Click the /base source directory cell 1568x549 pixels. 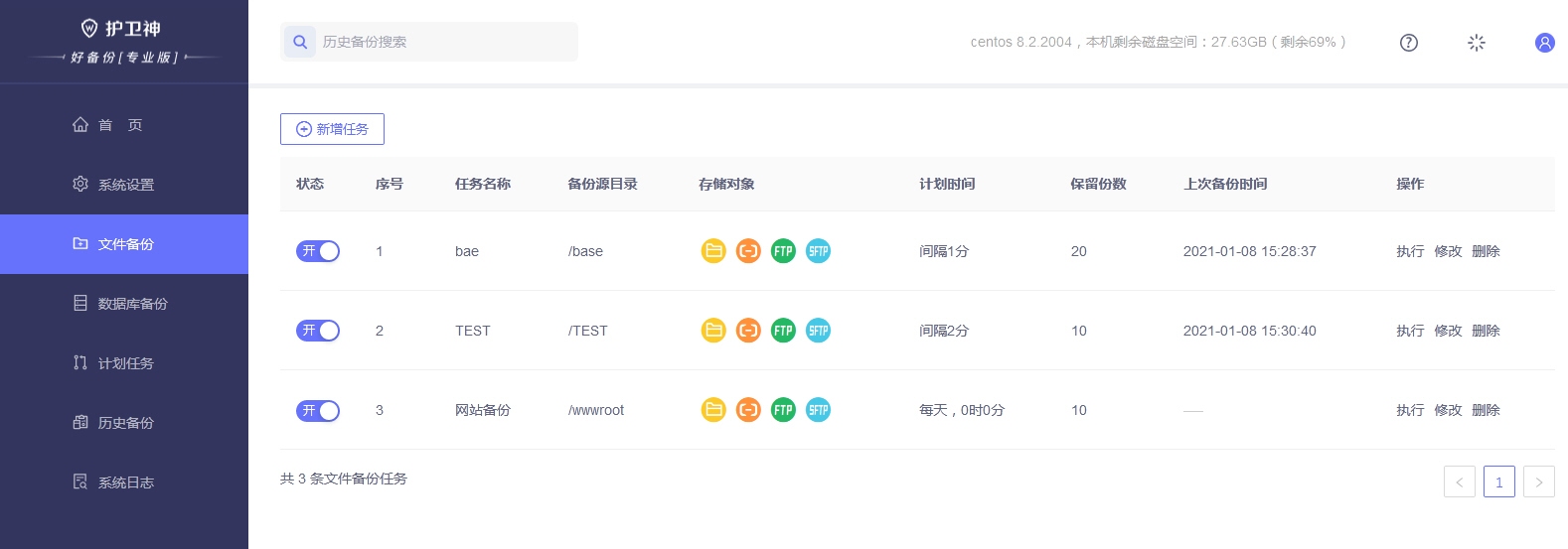pyautogui.click(x=585, y=251)
